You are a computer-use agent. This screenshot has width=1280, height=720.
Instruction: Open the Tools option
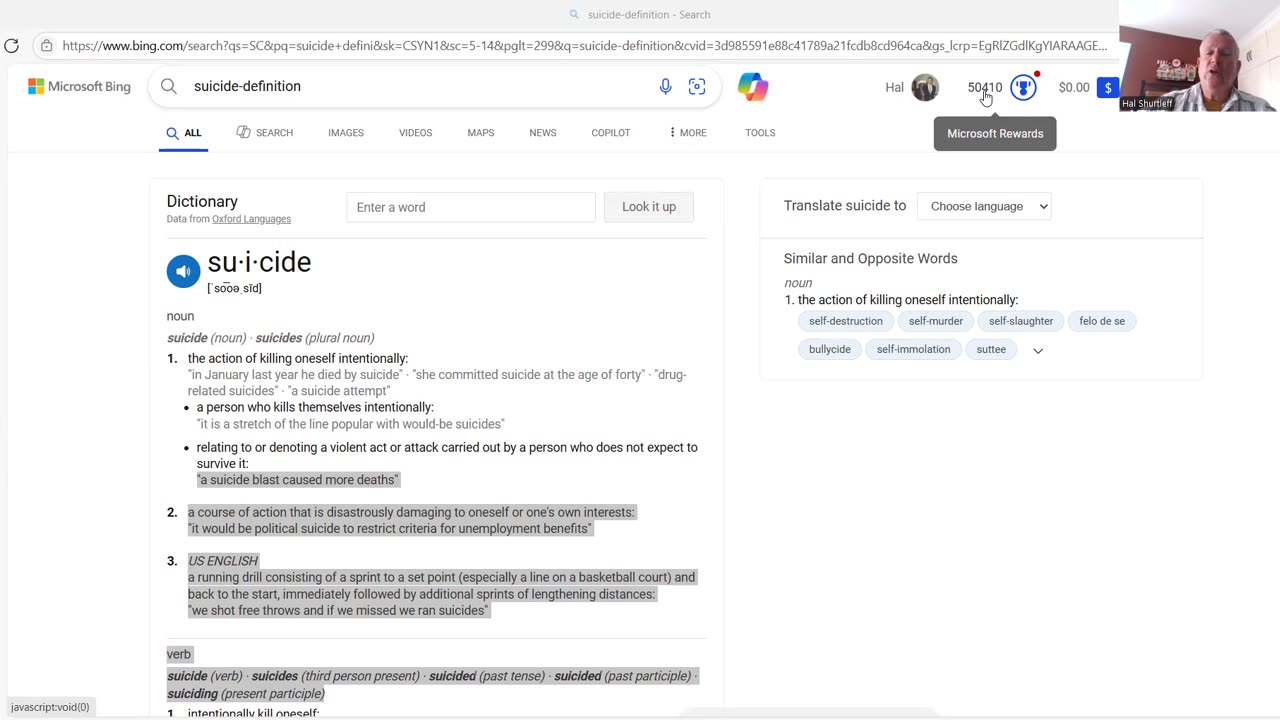point(760,133)
